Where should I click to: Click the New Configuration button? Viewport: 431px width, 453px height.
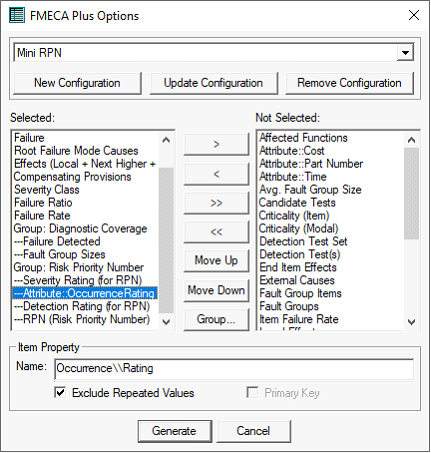coord(77,83)
